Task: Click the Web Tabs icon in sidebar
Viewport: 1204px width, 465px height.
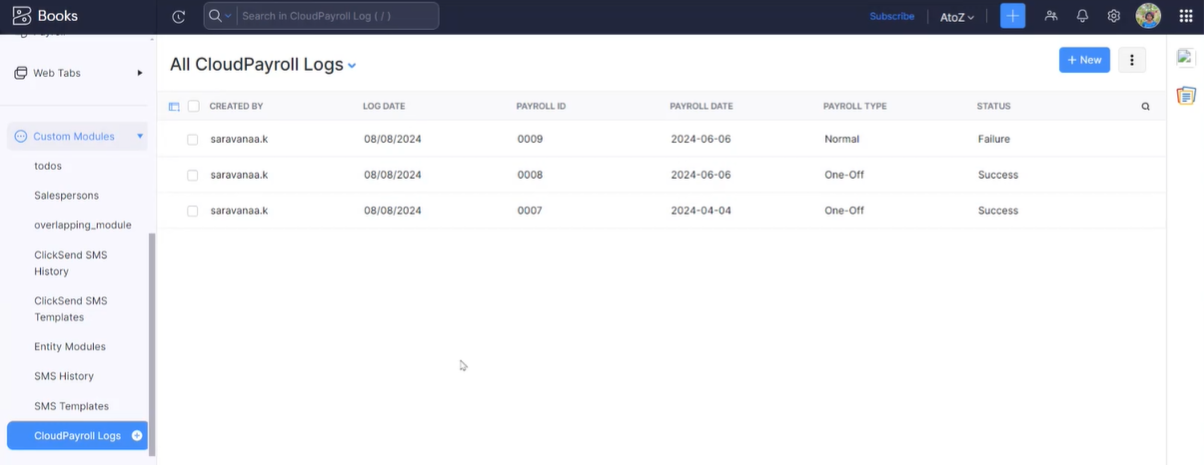Action: point(20,73)
